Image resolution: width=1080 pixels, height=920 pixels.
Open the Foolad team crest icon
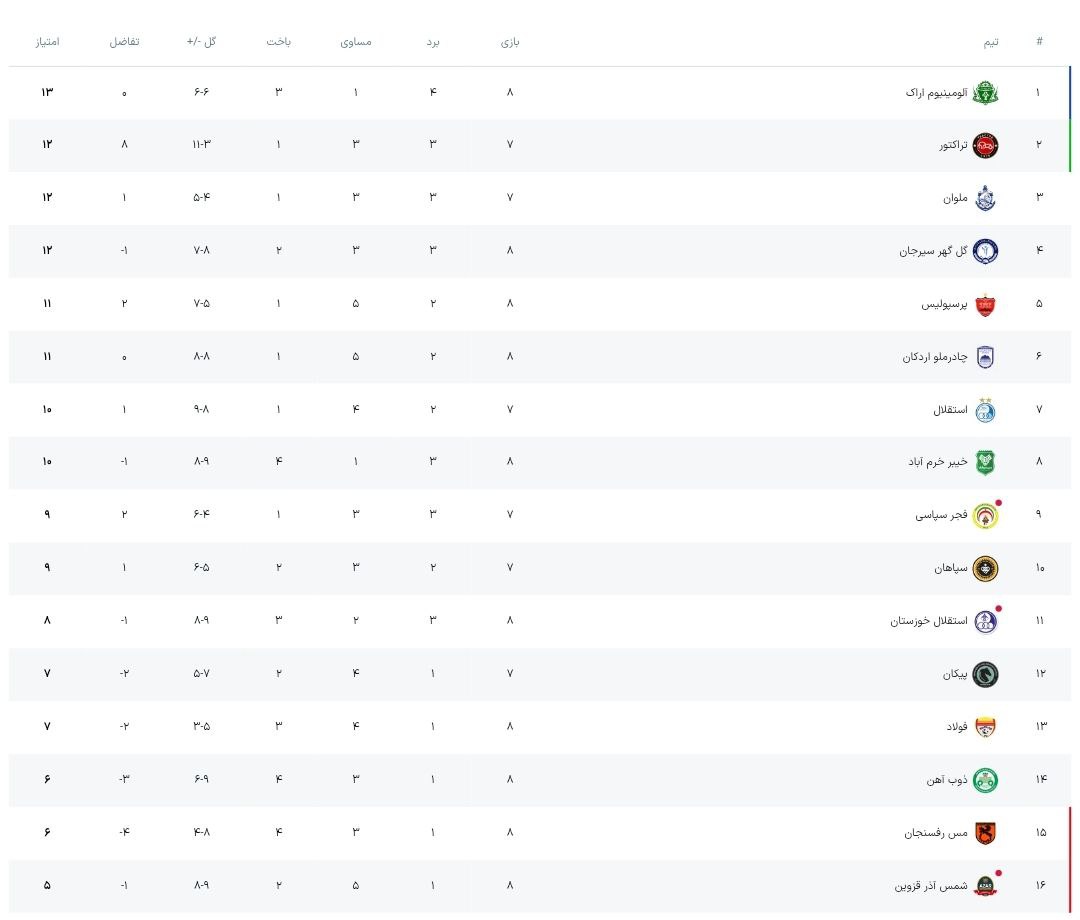[986, 727]
